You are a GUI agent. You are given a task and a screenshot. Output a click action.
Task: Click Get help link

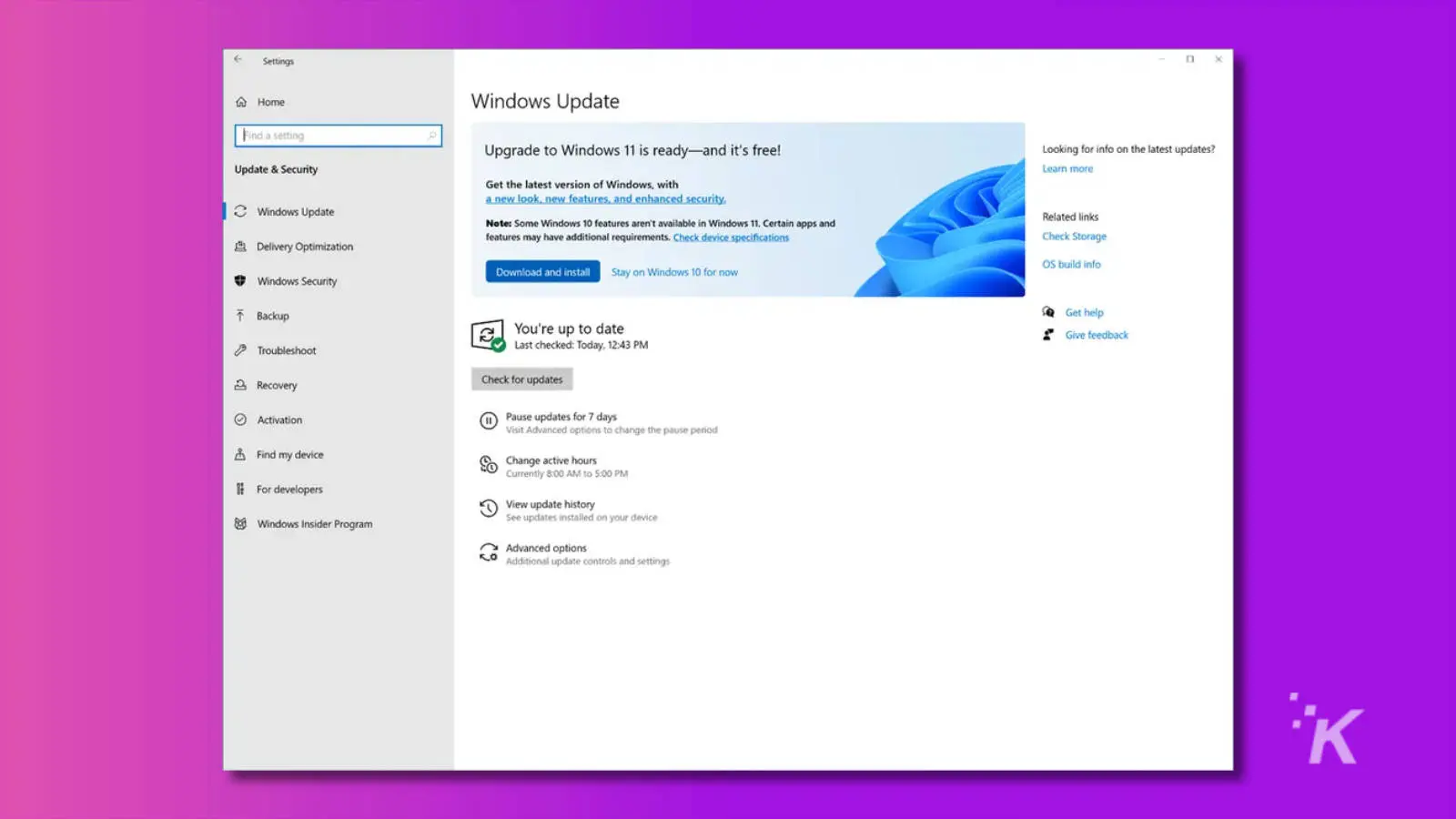point(1084,312)
